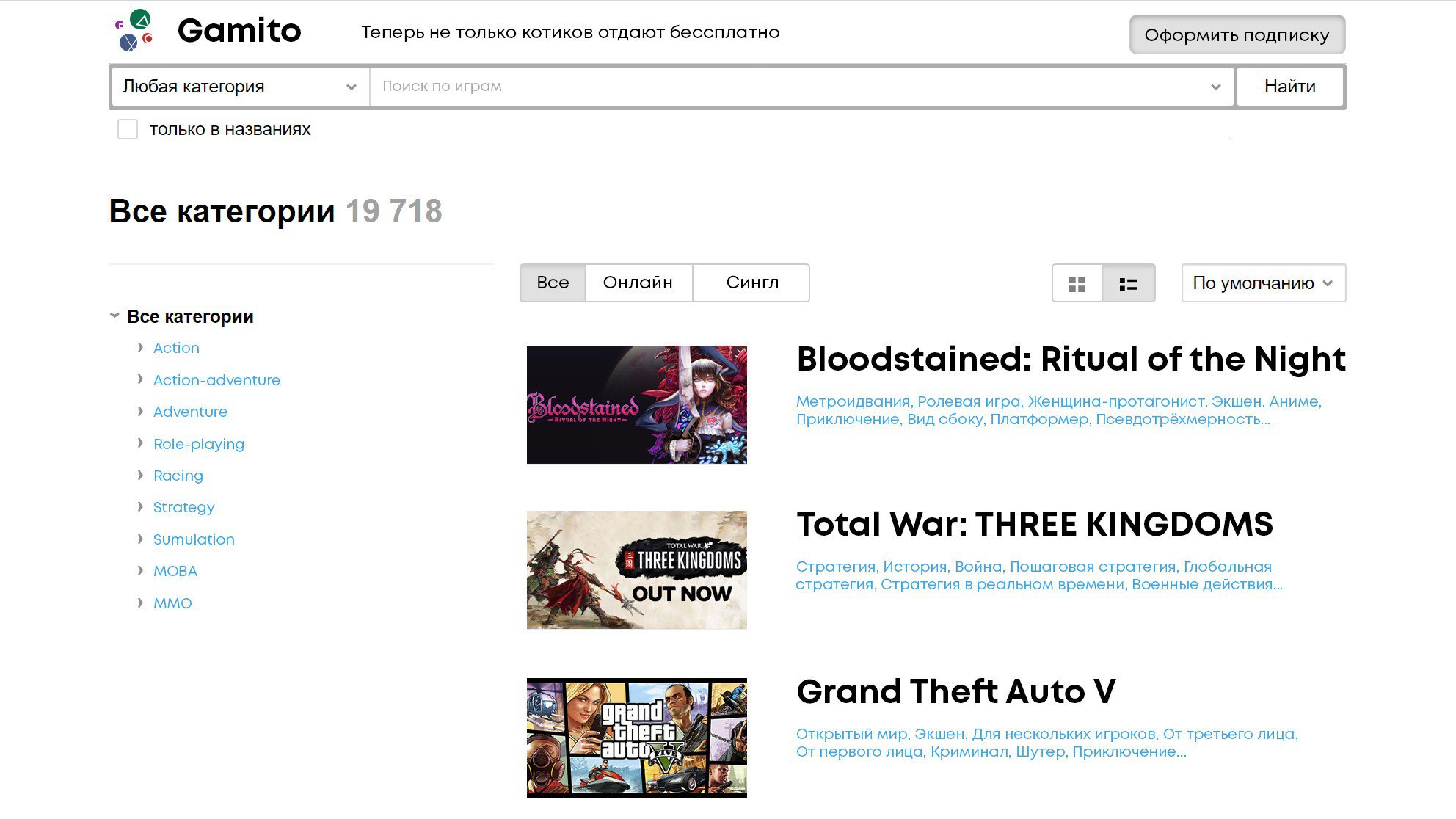The width and height of the screenshot is (1456, 819).
Task: Select the 'Все' filter tab
Action: [553, 283]
